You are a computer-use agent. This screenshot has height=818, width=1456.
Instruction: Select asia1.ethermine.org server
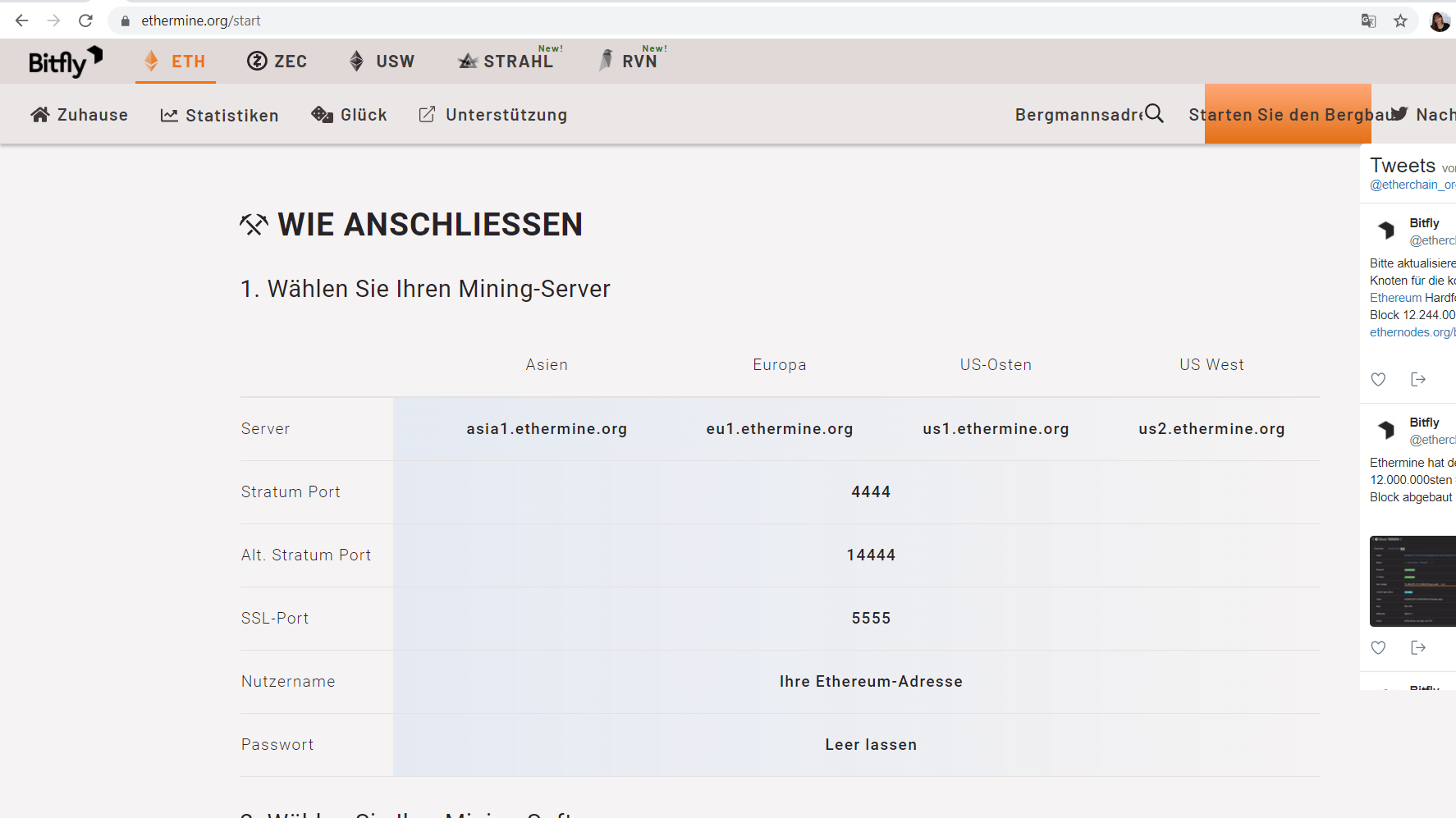point(547,429)
